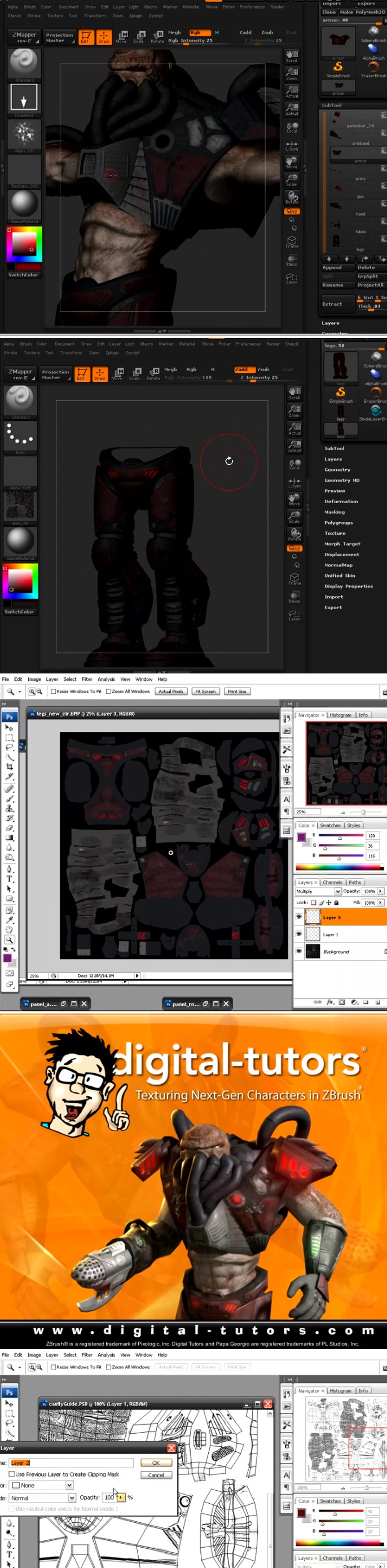Toggle Zsub in the legs ZBrush window
The height and width of the screenshot is (1568, 387).
(263, 369)
